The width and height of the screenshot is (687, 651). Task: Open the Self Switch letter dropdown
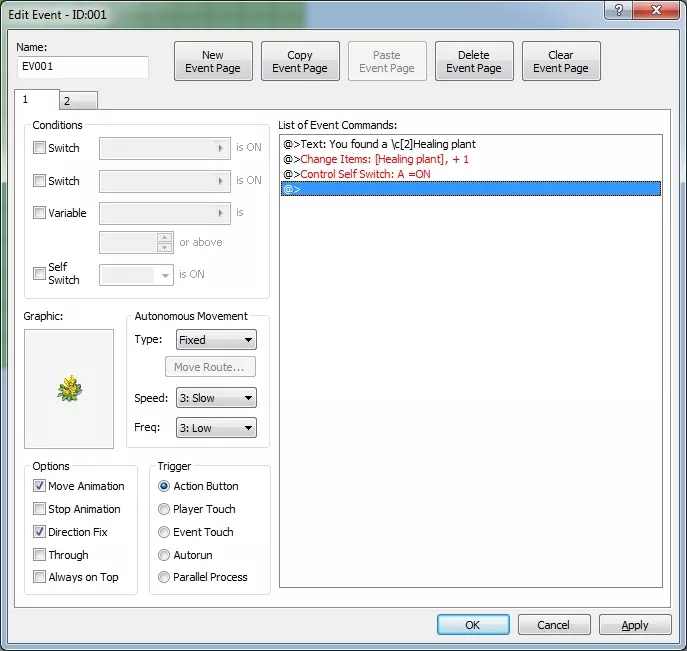point(136,275)
